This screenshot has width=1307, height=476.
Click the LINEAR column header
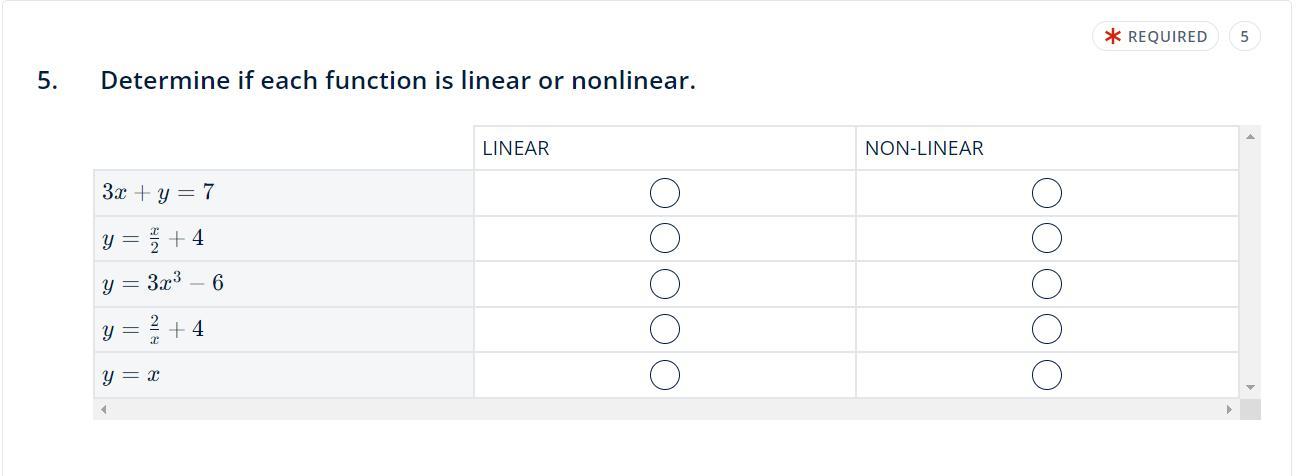(516, 148)
